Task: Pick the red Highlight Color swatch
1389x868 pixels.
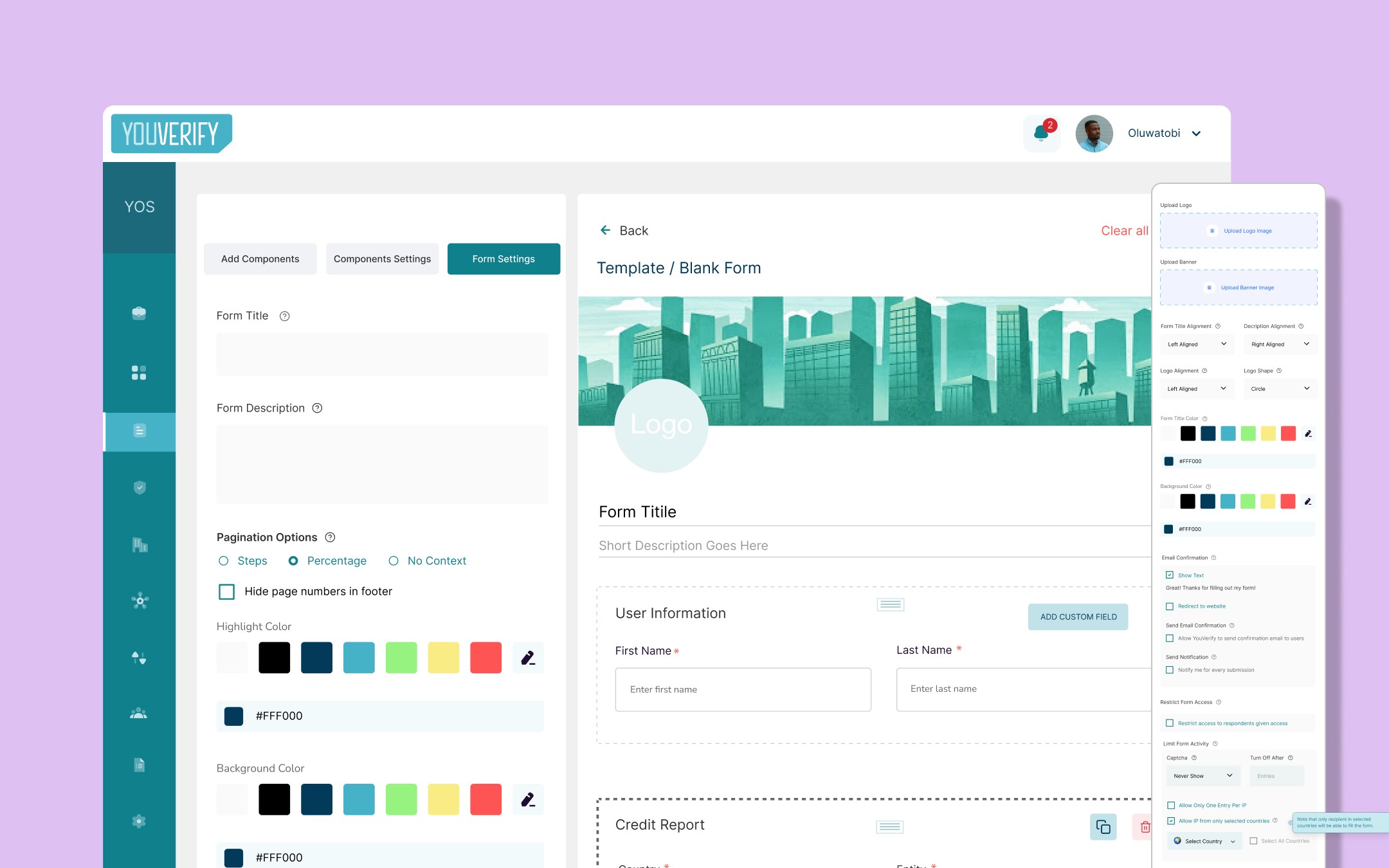Action: (x=486, y=658)
